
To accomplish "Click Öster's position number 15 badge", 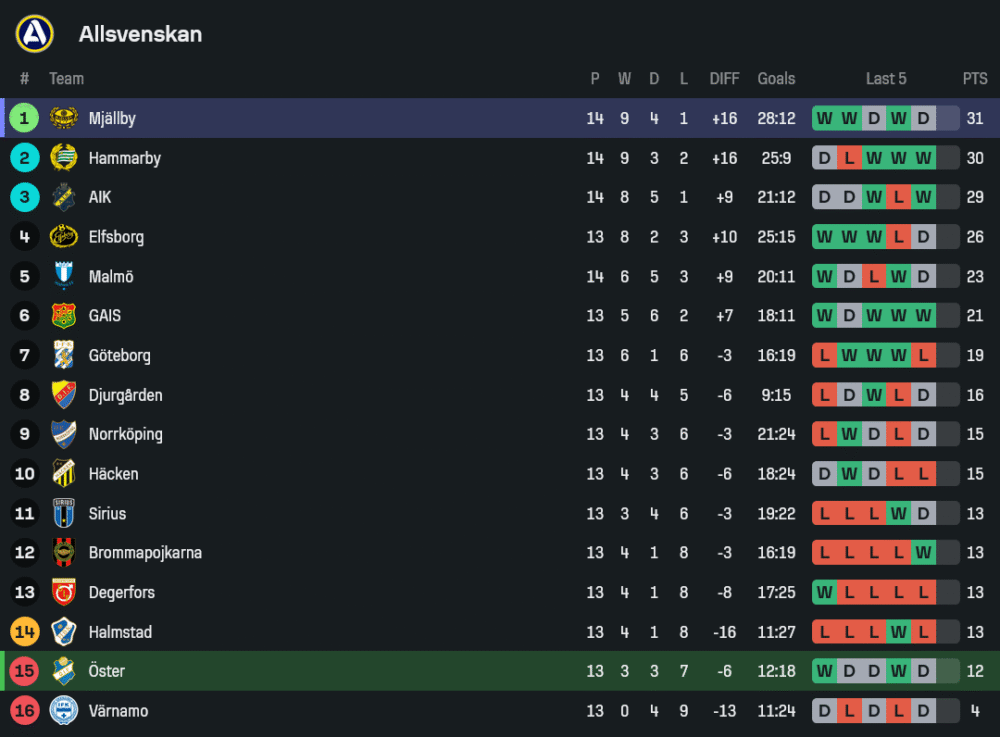I will (25, 671).
